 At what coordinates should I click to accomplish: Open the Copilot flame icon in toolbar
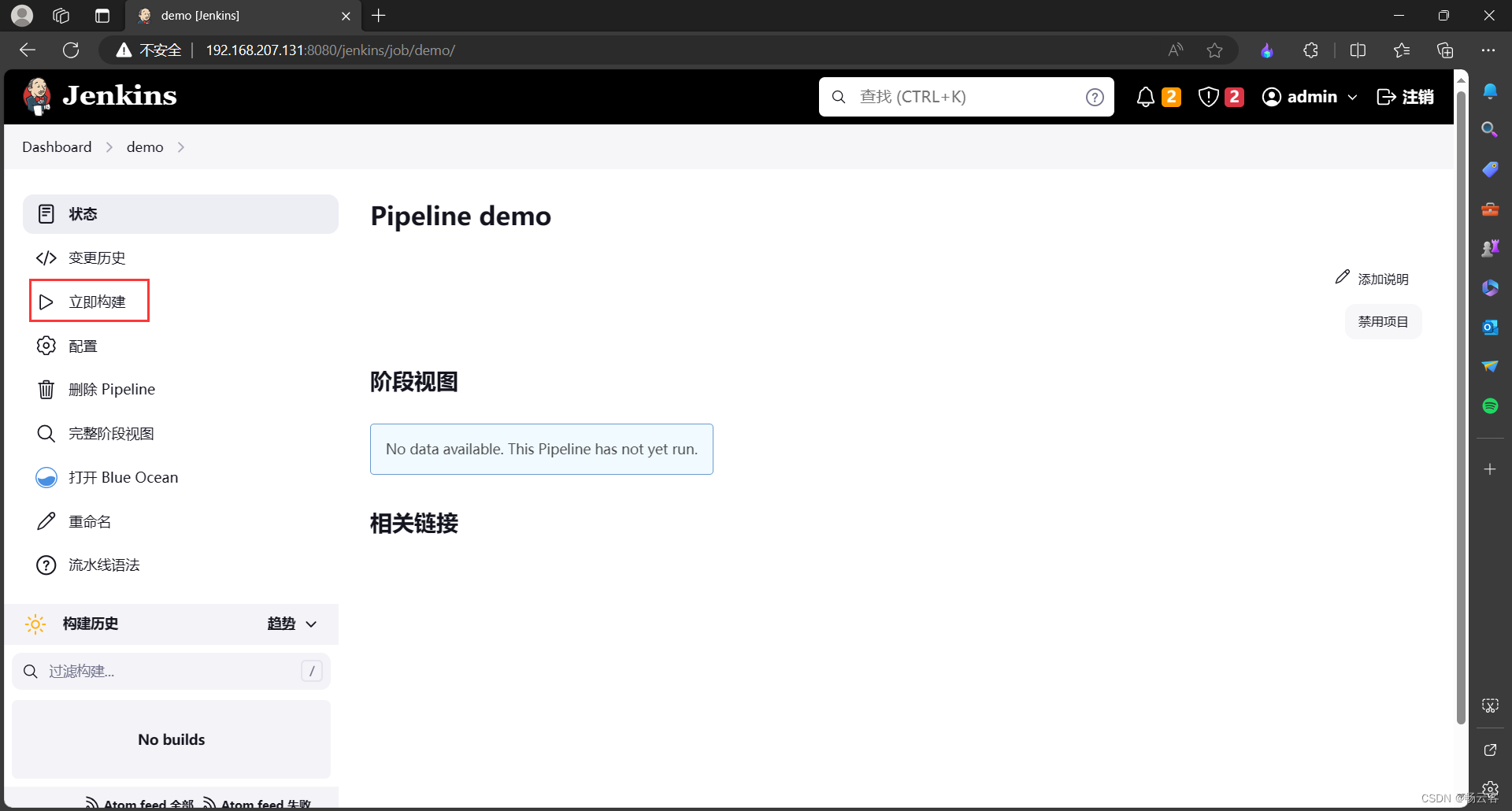(x=1267, y=50)
